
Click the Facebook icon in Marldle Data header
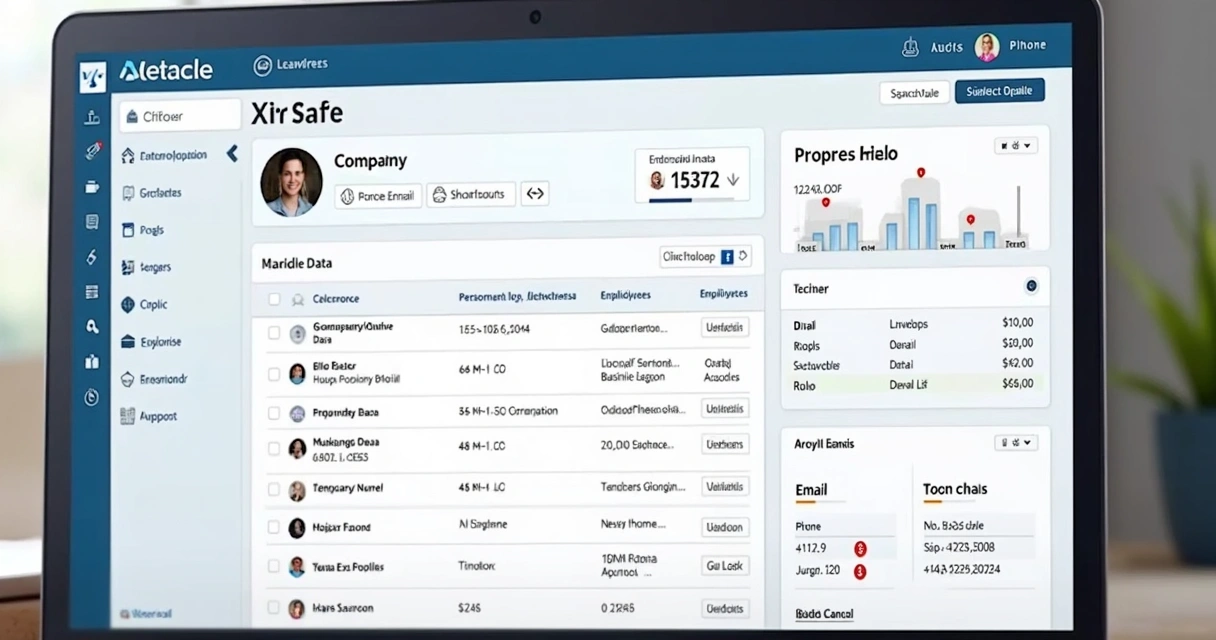[727, 257]
